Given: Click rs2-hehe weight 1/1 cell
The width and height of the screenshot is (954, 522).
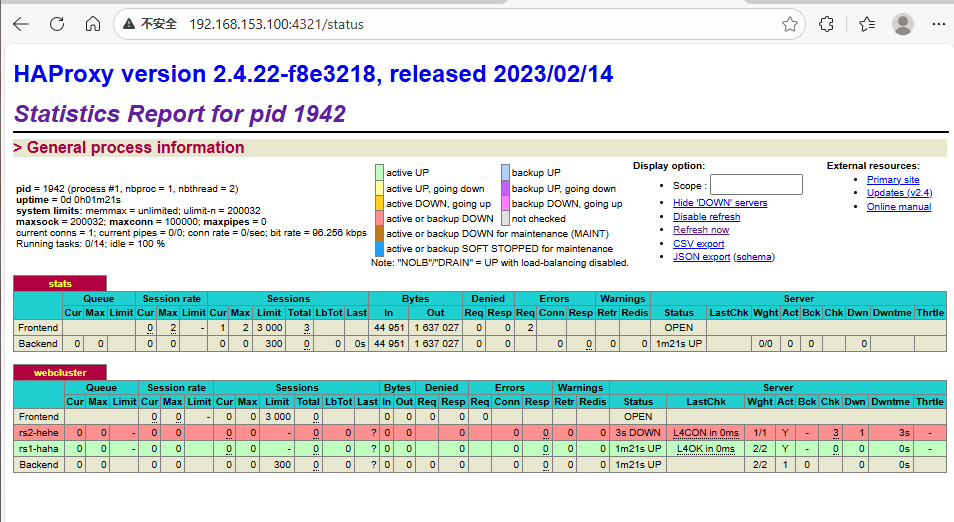Looking at the screenshot, I should coord(760,433).
